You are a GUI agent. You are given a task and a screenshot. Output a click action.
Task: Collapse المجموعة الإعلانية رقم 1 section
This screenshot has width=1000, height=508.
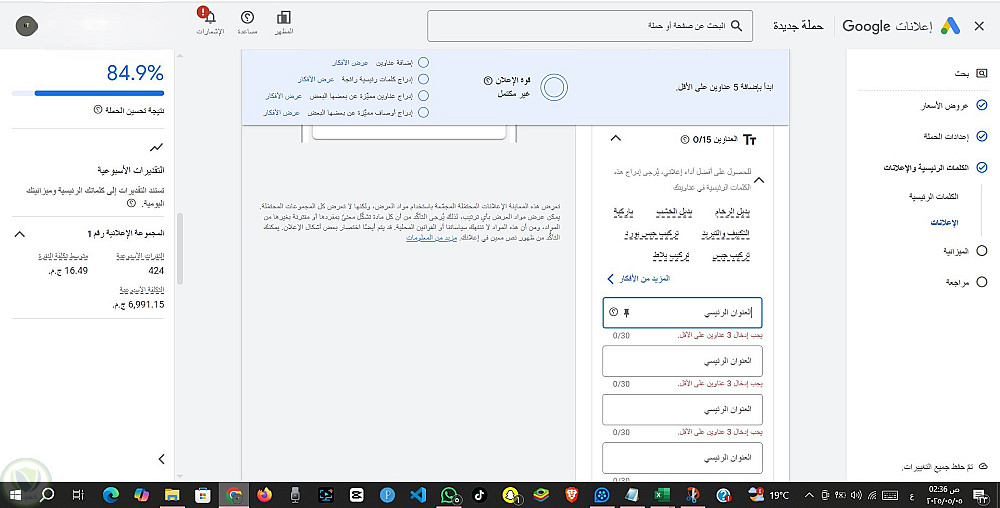coord(20,234)
